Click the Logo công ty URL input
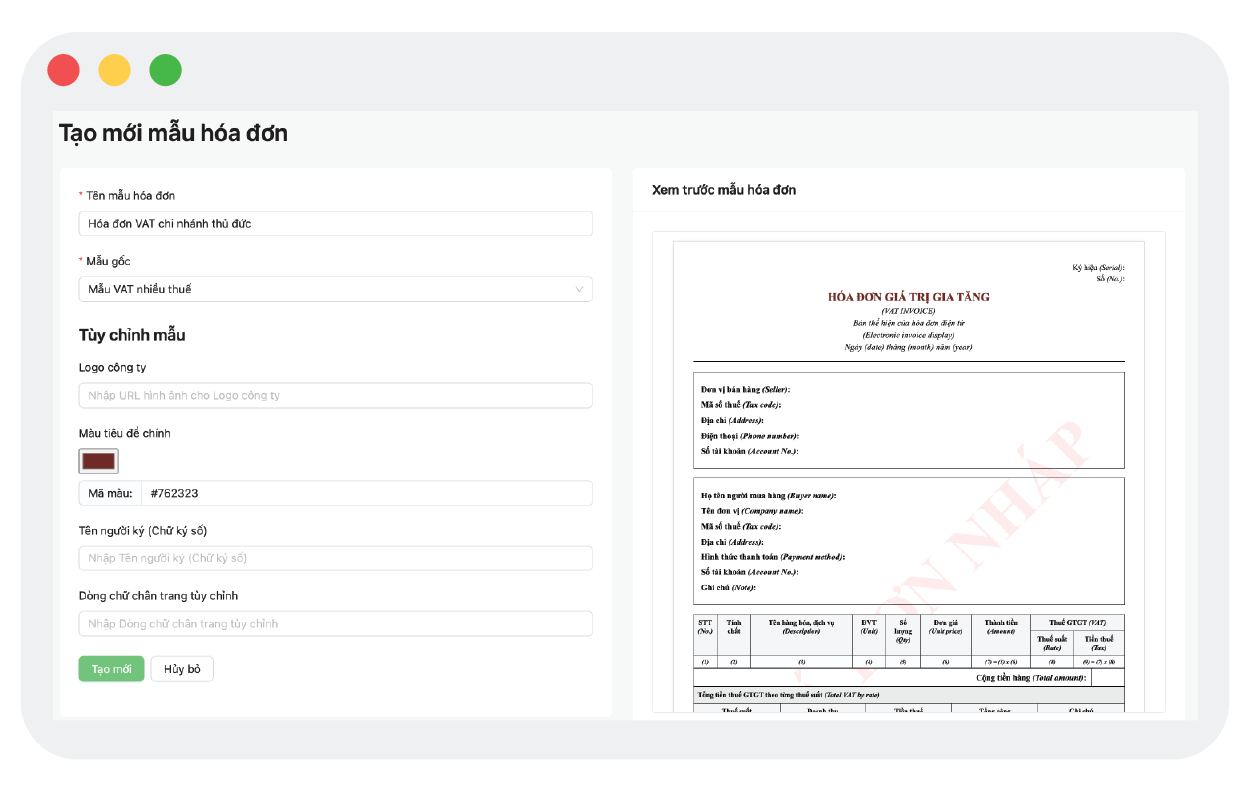Viewport: 1250px width, 792px height. point(335,395)
